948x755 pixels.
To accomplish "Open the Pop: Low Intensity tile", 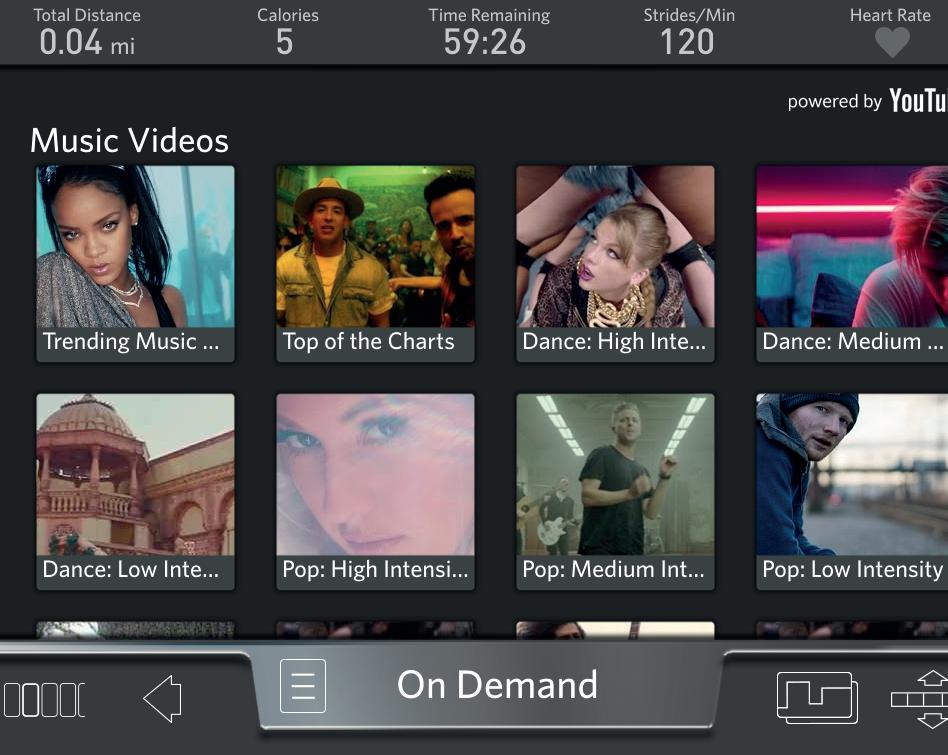I will [852, 491].
